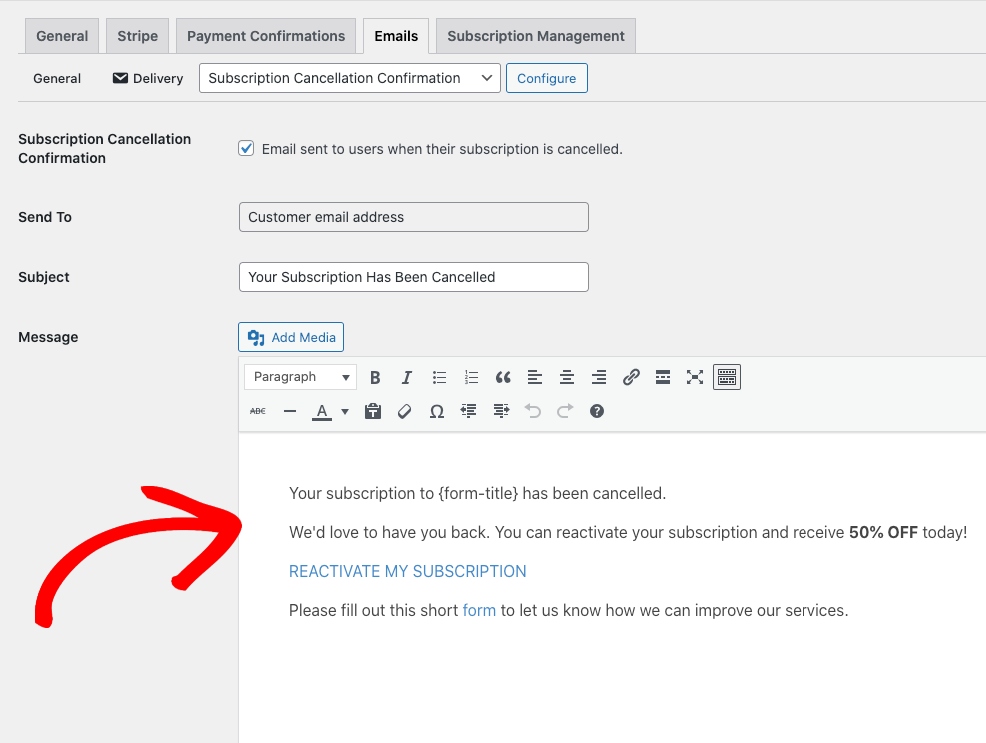Apply the current text color swatch
Image resolution: width=986 pixels, height=743 pixels.
click(x=321, y=411)
